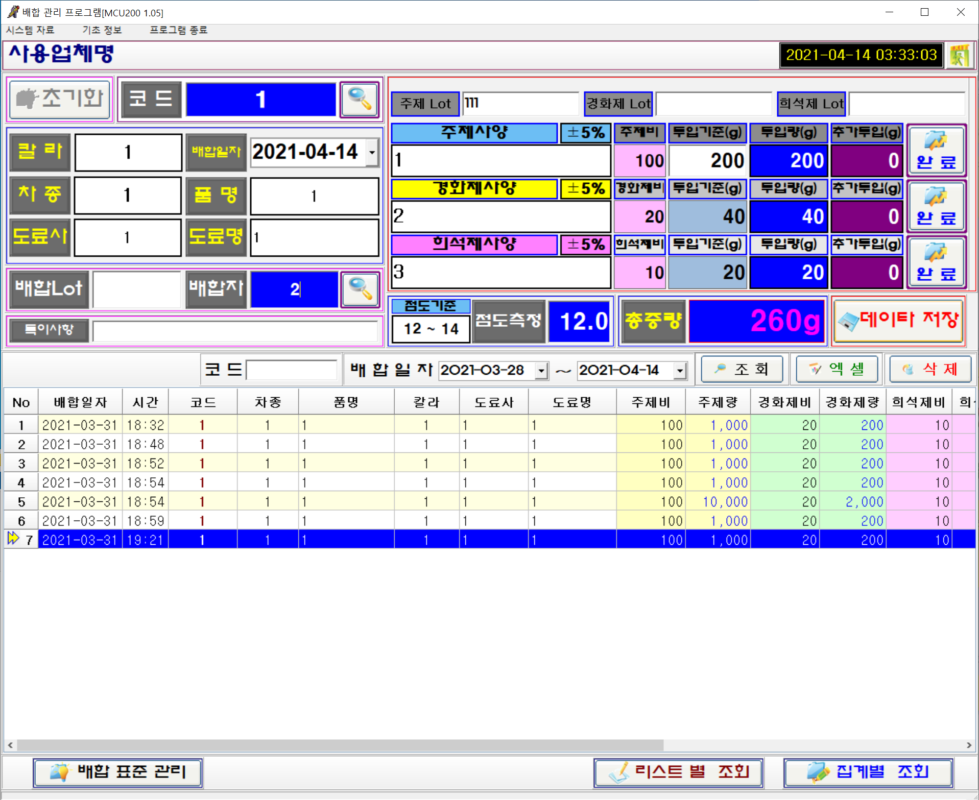
Task: Select table row 6 at time 18:59
Action: 490,521
